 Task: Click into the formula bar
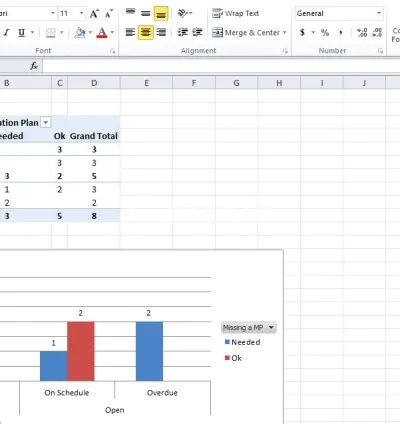[x=221, y=66]
